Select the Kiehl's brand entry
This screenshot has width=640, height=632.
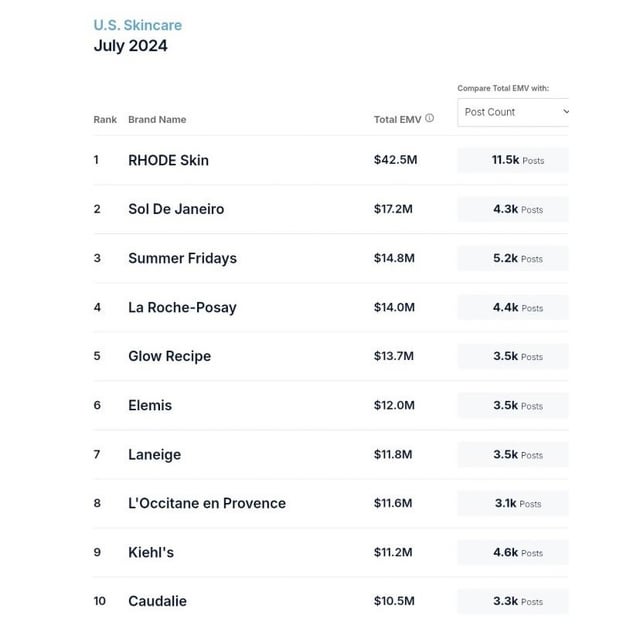(151, 552)
